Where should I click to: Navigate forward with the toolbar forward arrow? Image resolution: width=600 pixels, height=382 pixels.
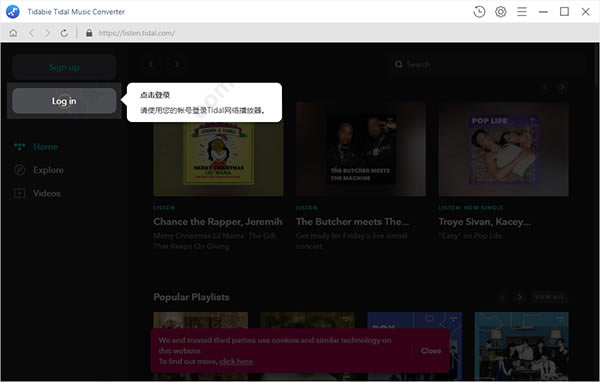coord(47,33)
